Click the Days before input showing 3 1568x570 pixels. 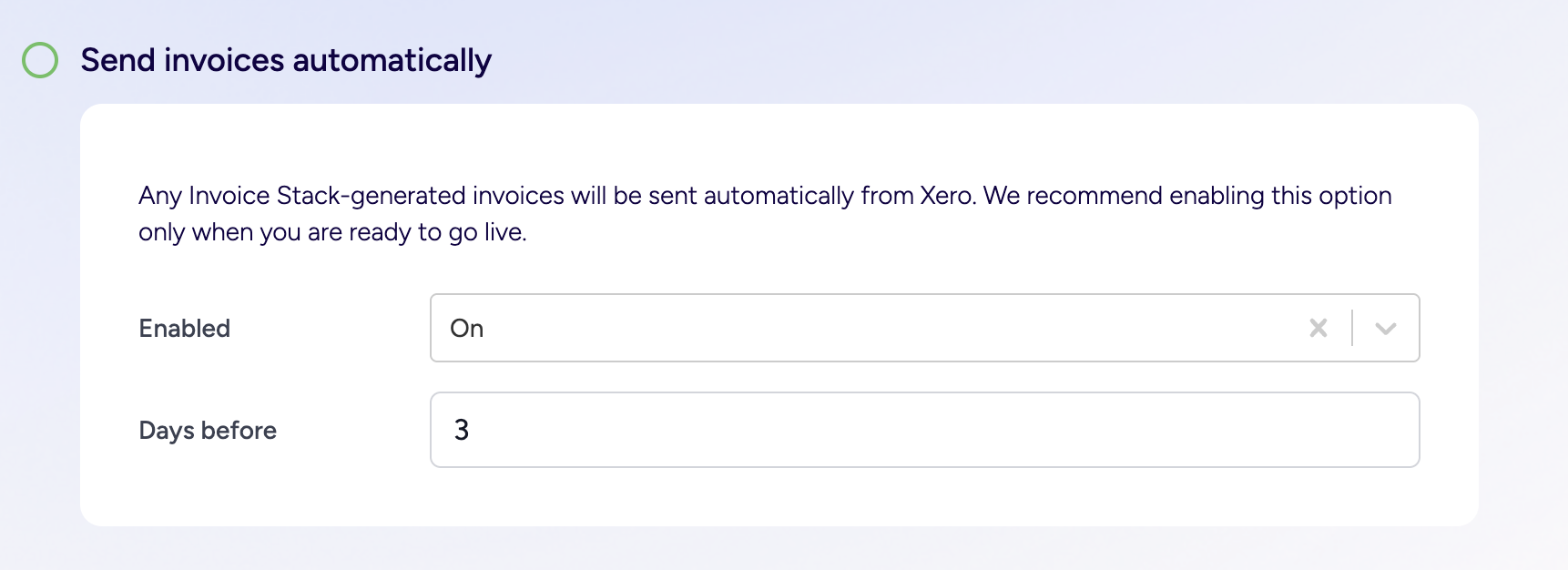tap(924, 430)
